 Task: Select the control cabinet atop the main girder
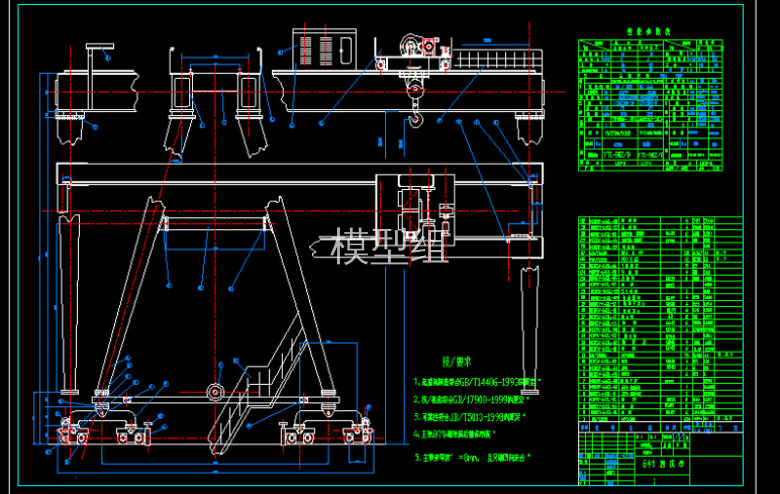pos(324,48)
